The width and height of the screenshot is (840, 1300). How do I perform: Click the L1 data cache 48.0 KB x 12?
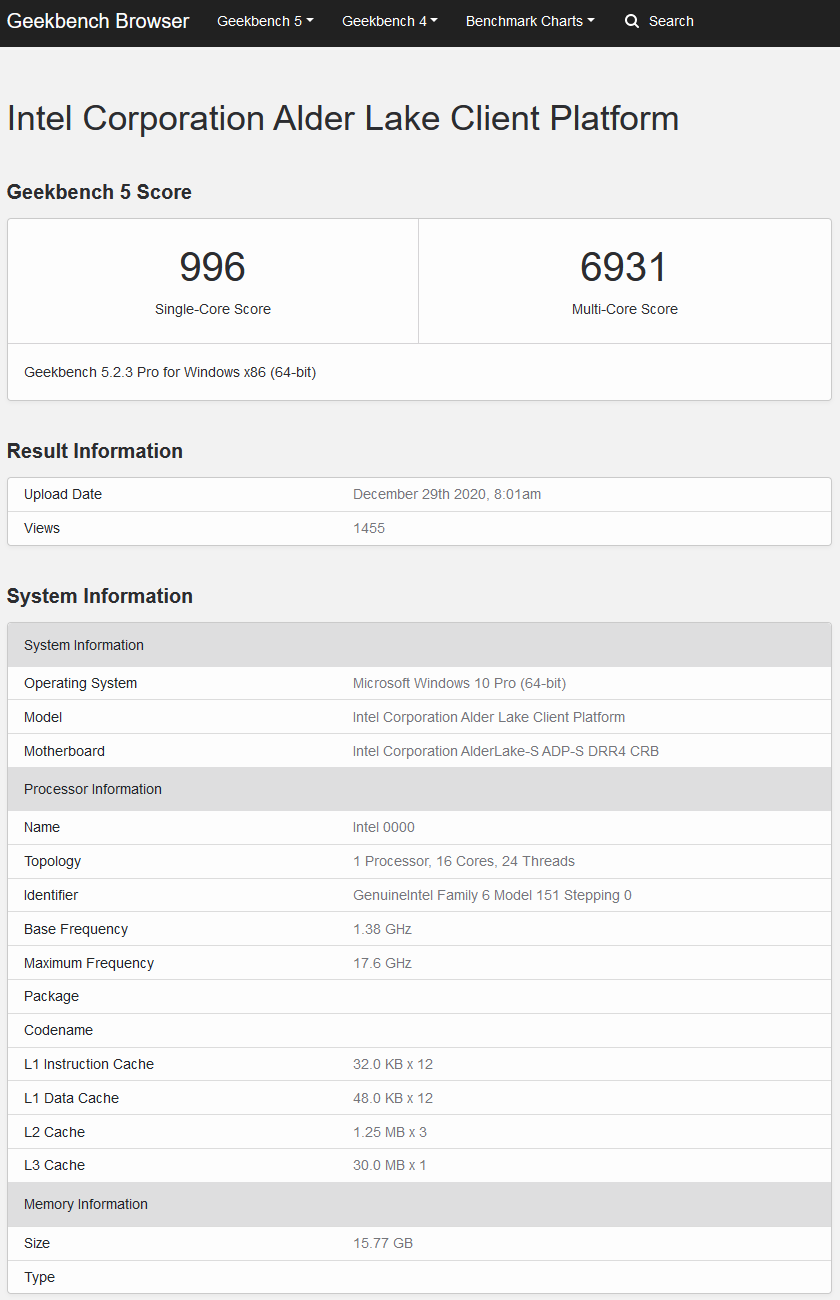pyautogui.click(x=393, y=1098)
